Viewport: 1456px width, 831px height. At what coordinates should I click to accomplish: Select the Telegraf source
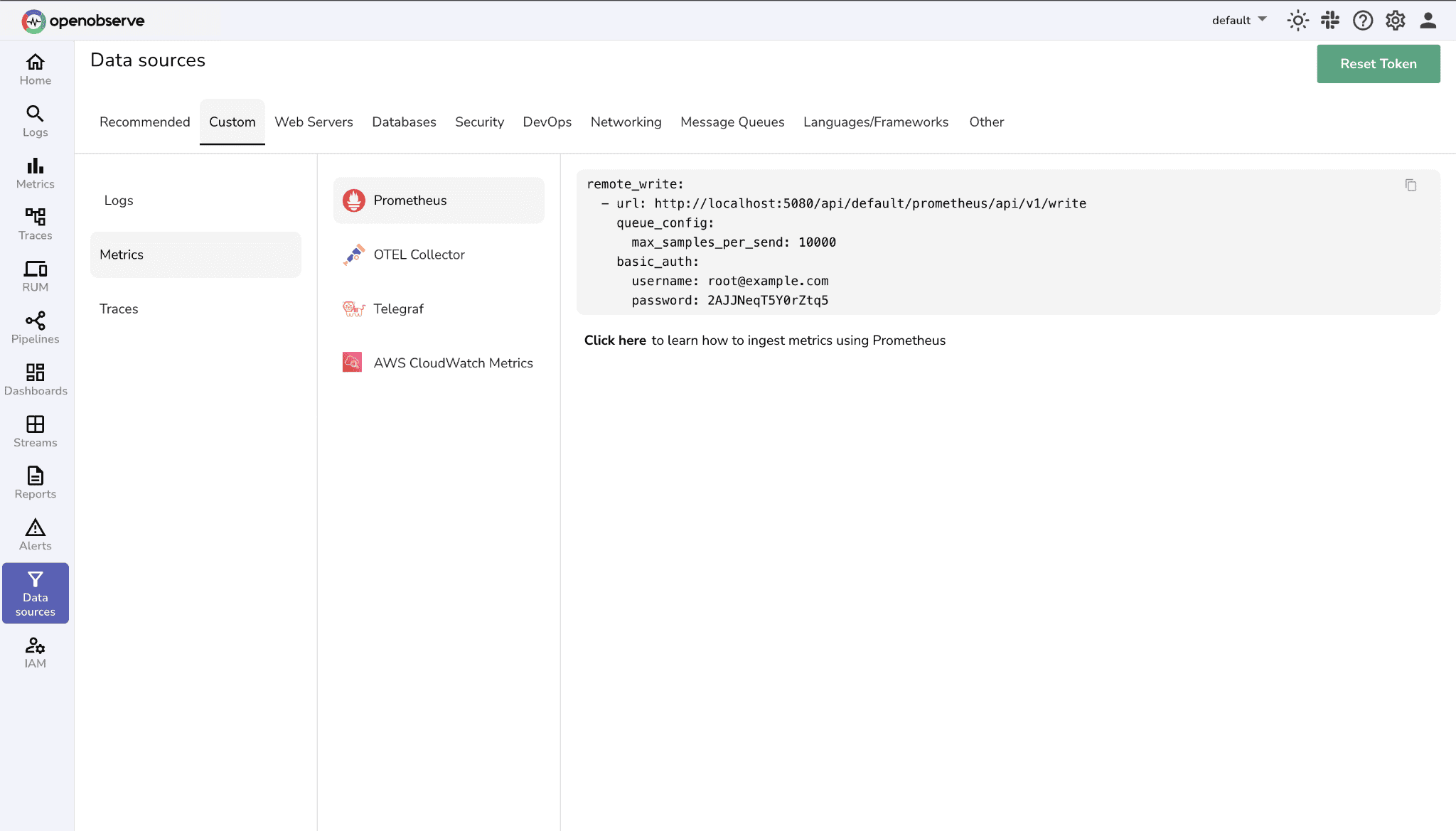point(439,309)
